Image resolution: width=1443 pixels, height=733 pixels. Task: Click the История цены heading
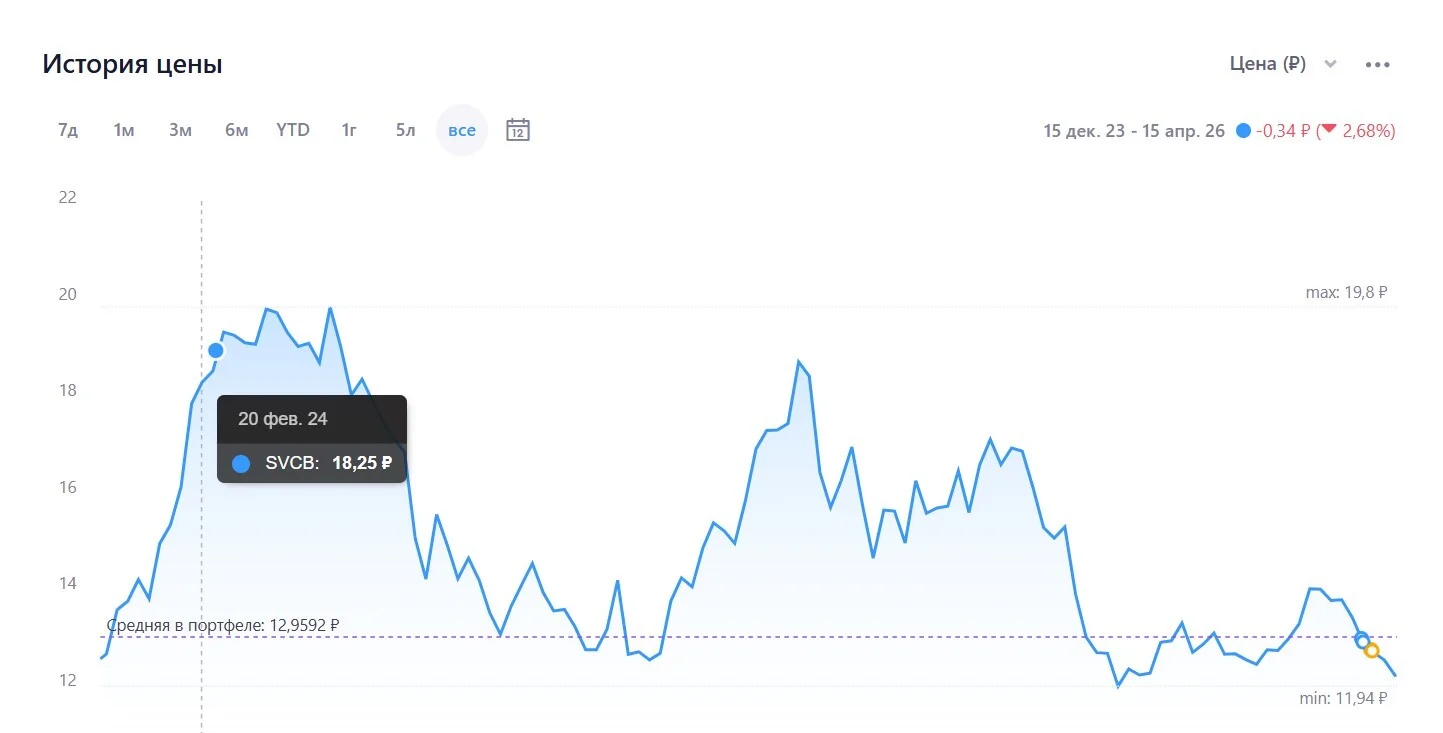click(132, 64)
